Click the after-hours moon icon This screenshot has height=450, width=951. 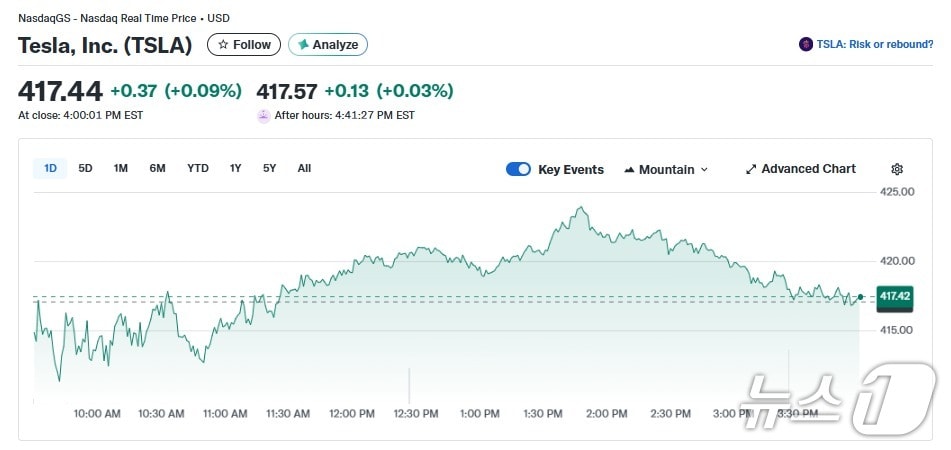tap(264, 116)
